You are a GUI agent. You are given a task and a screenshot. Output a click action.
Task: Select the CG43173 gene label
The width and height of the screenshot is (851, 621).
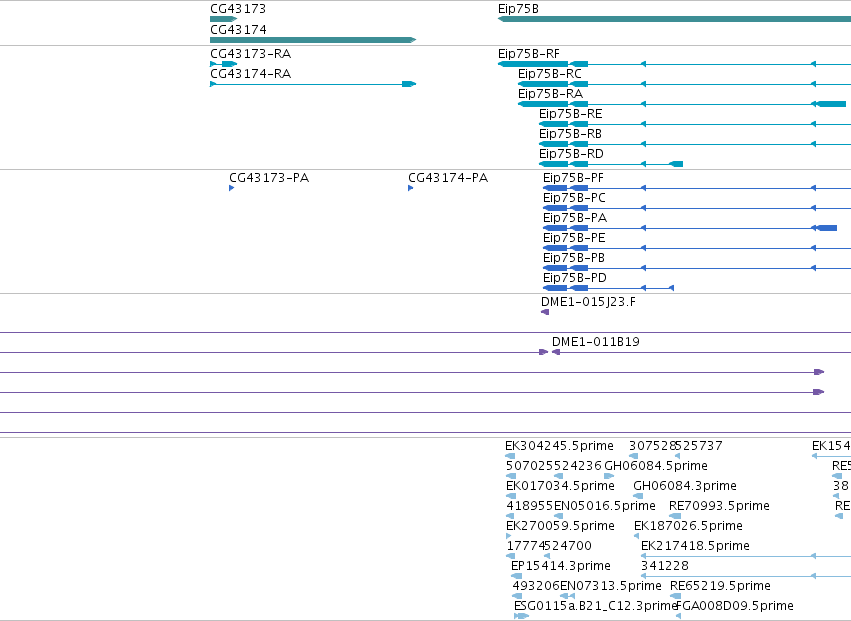[x=238, y=9]
